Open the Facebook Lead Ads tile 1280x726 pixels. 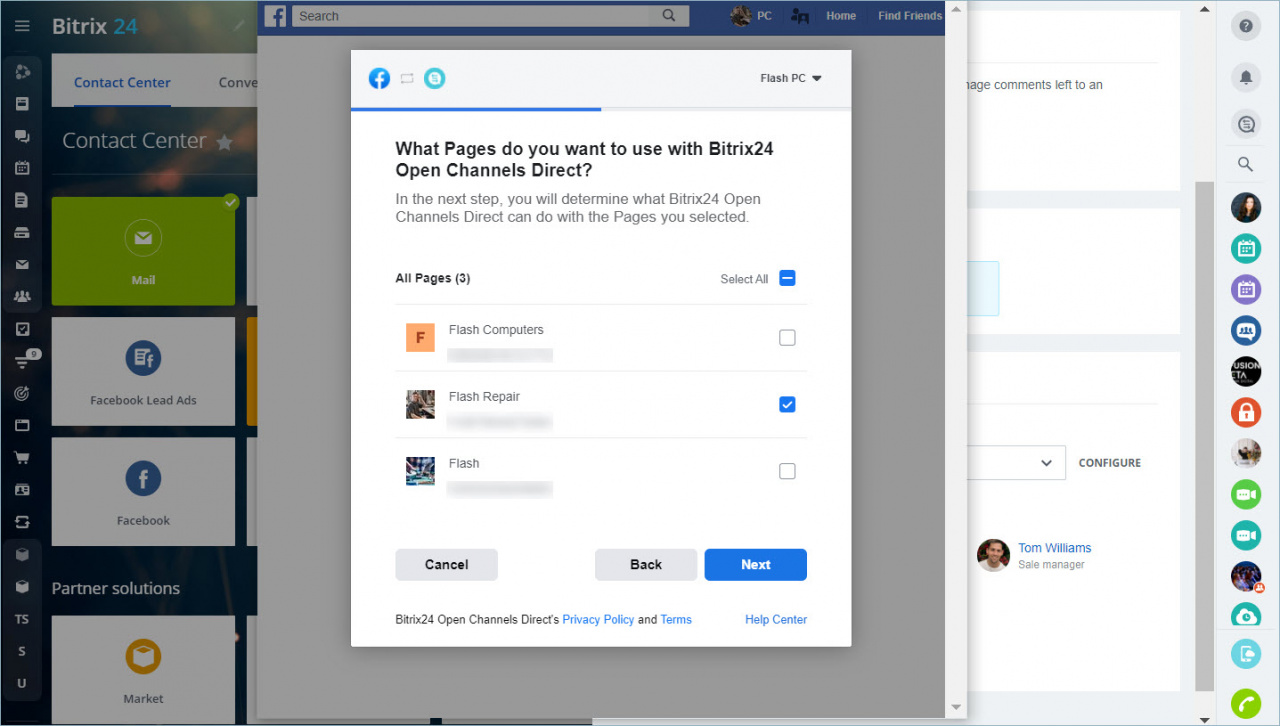tap(143, 372)
